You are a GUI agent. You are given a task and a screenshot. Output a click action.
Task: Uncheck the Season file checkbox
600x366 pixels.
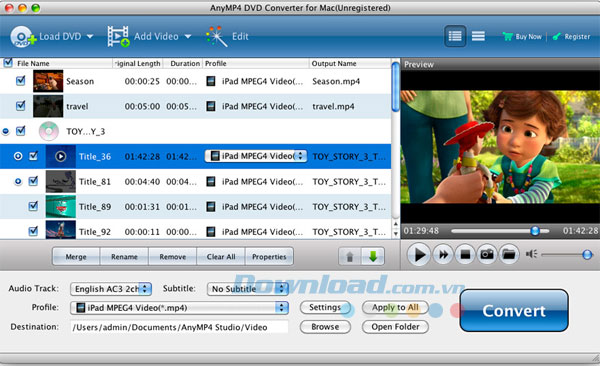[21, 81]
